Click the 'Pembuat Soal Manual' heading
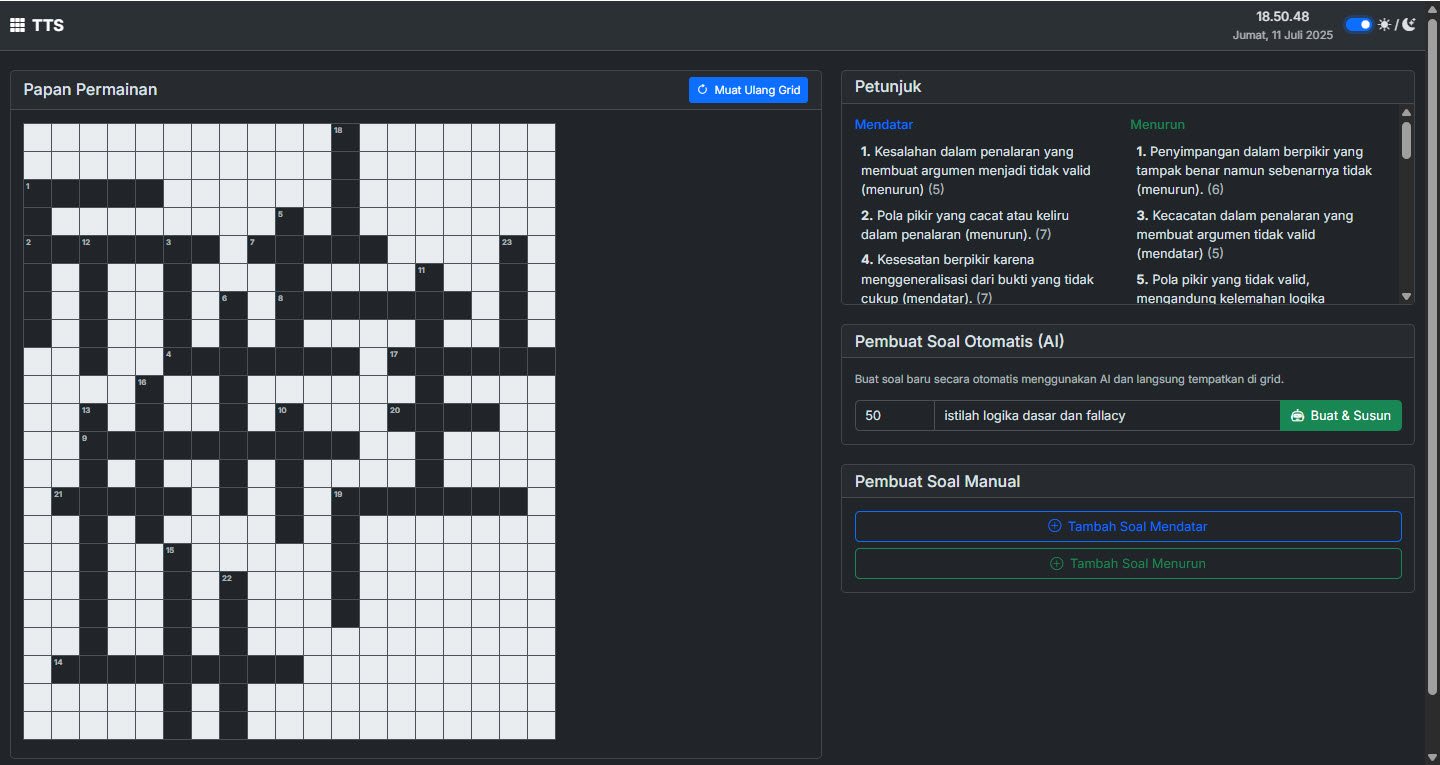 (x=938, y=482)
